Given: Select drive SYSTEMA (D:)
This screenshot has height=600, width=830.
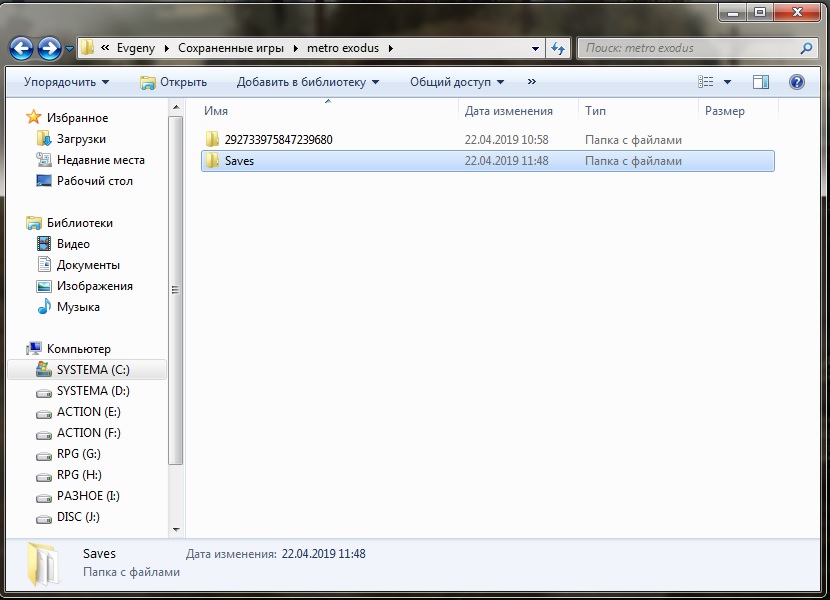Looking at the screenshot, I should 93,391.
